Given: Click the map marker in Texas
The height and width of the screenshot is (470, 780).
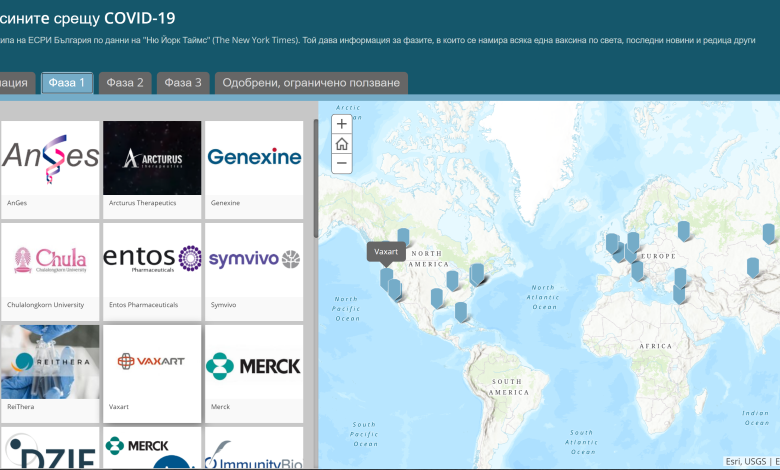Looking at the screenshot, I should (437, 298).
